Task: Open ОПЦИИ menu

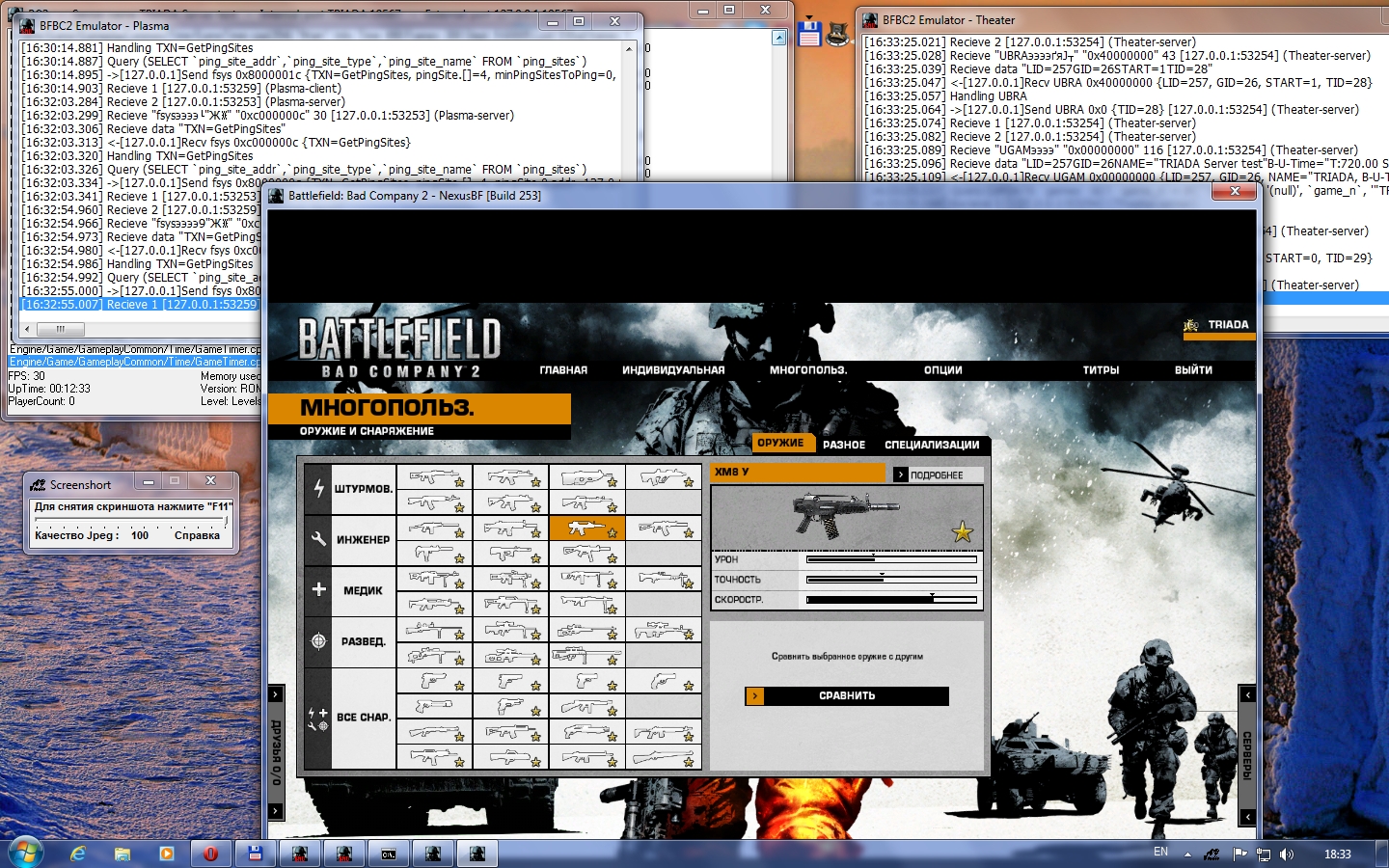Action: [x=943, y=370]
